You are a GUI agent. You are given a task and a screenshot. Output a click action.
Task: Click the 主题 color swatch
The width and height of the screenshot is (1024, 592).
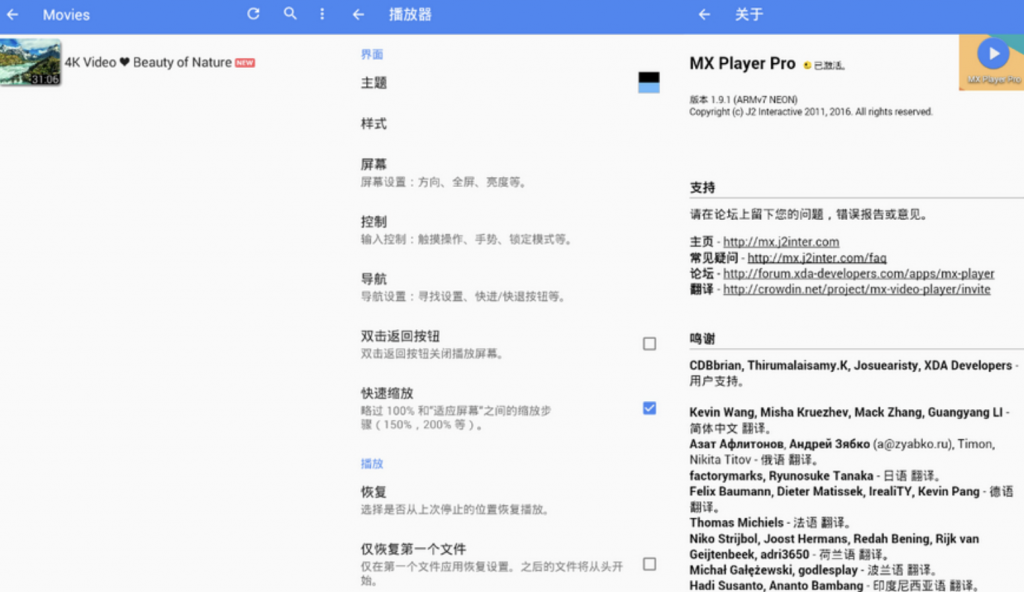tap(648, 82)
